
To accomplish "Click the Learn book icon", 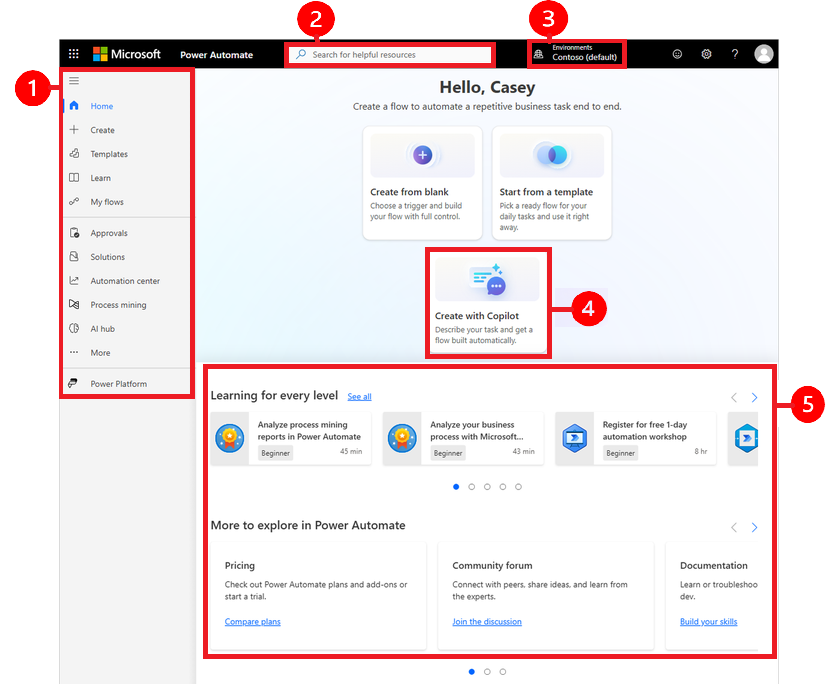I will tap(74, 177).
